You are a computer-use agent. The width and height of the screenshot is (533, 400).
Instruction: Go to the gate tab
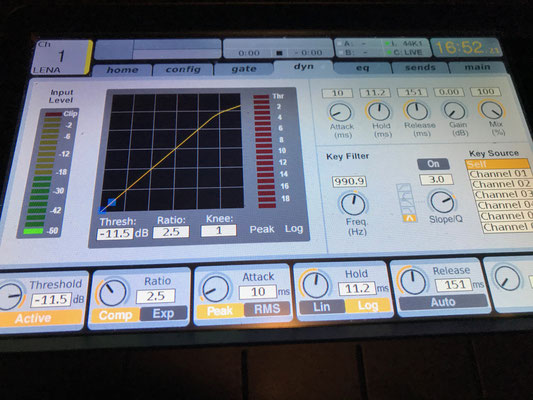coord(244,69)
